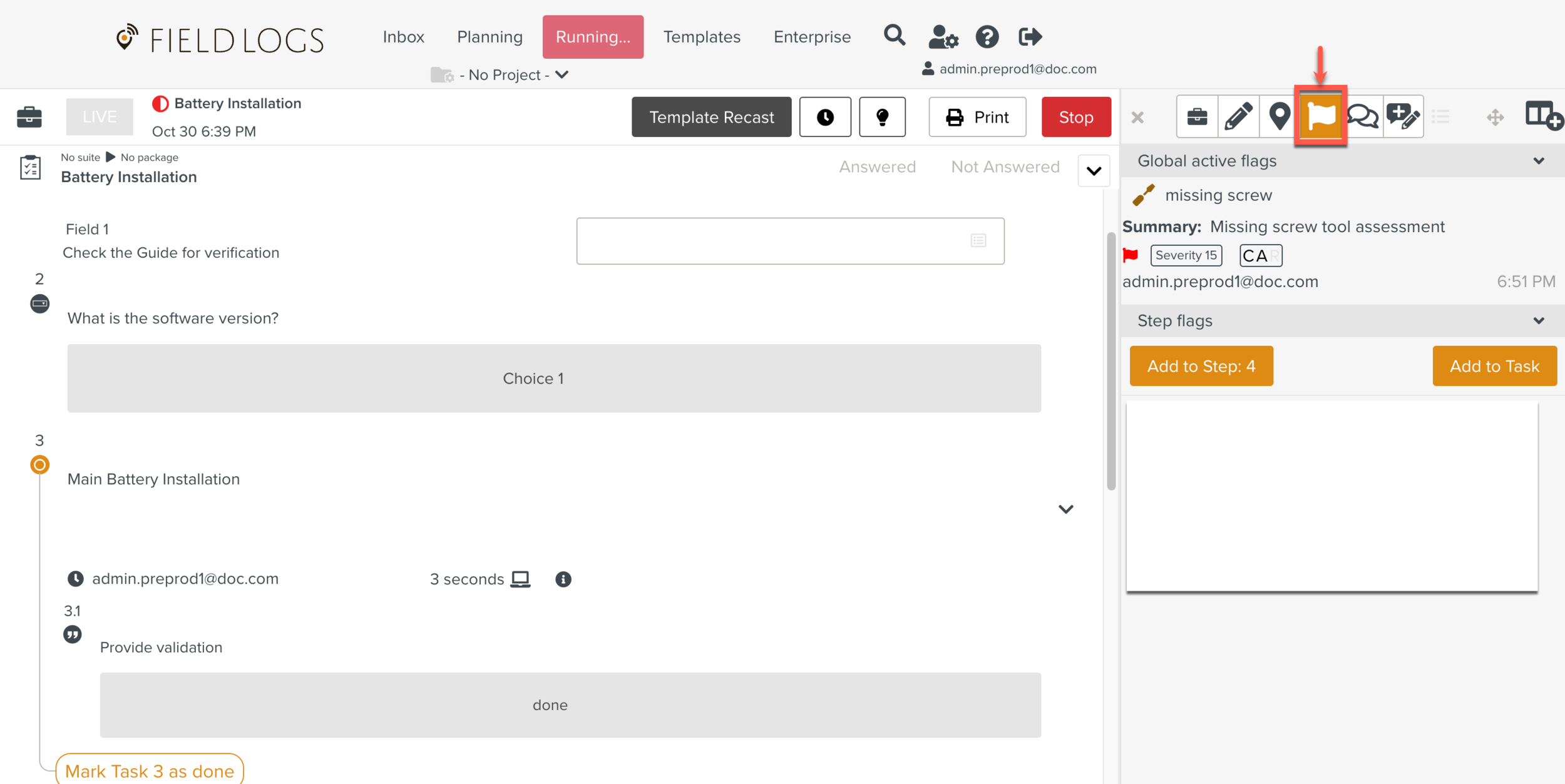Click the lightbulb hint button
The height and width of the screenshot is (784, 1565).
click(882, 117)
